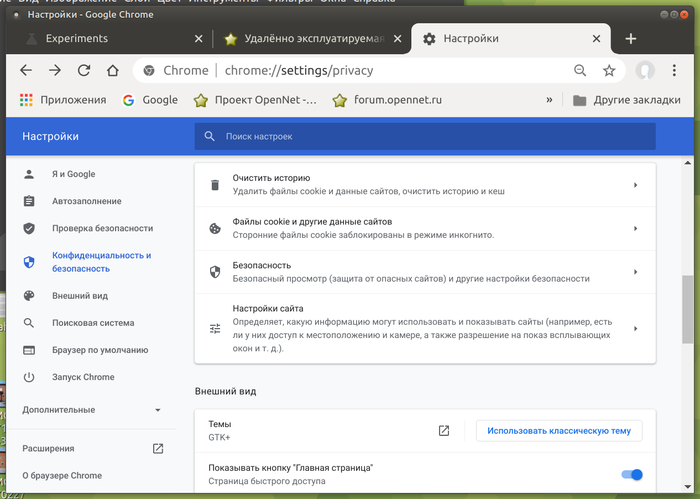
Task: Switch to the Experiments tab
Action: [x=110, y=39]
